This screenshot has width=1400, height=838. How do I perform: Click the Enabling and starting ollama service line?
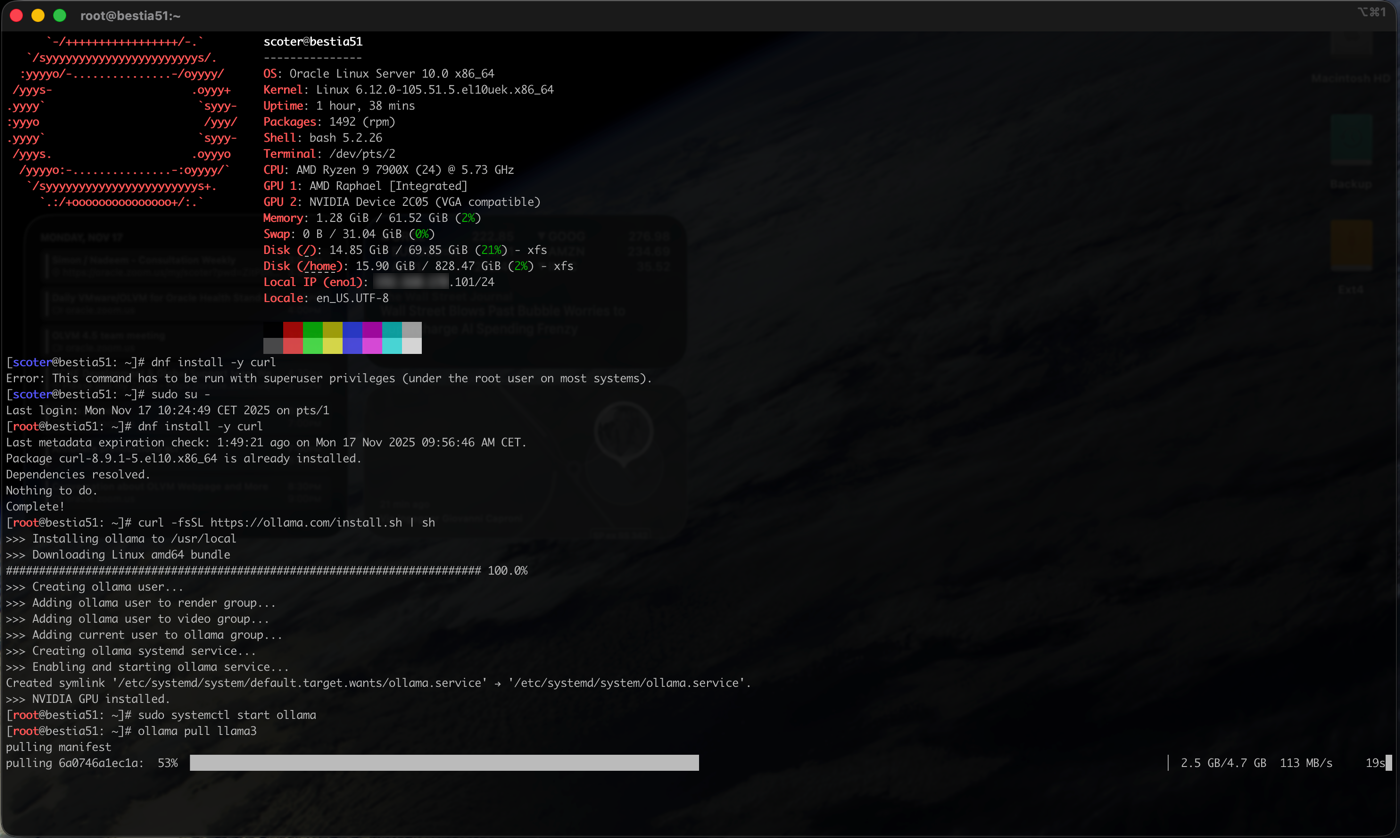point(148,667)
